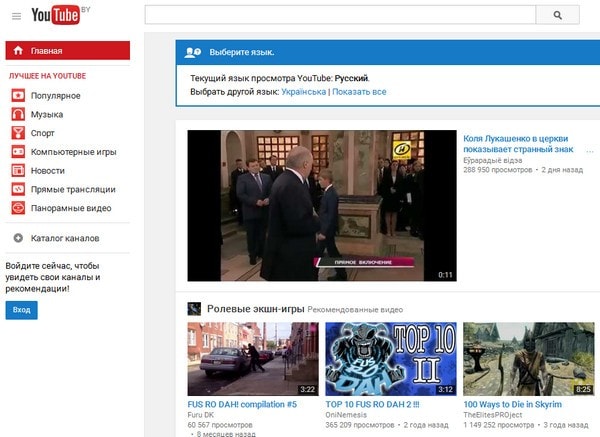Open 100 Ways to Die thumbnail
Screen dimensions: 600x437
(528, 359)
